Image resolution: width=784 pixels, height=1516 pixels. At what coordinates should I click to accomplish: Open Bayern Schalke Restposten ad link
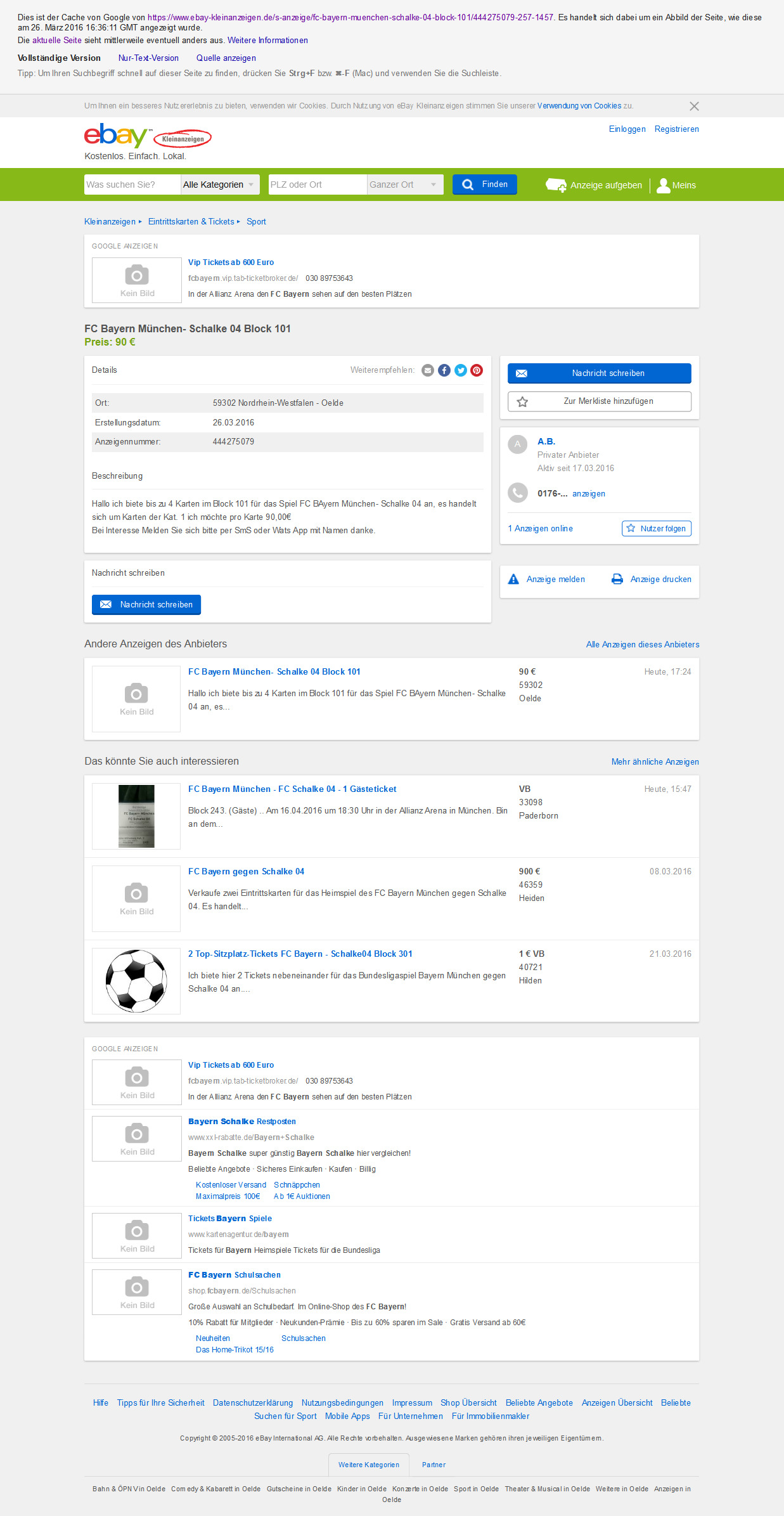242,1121
